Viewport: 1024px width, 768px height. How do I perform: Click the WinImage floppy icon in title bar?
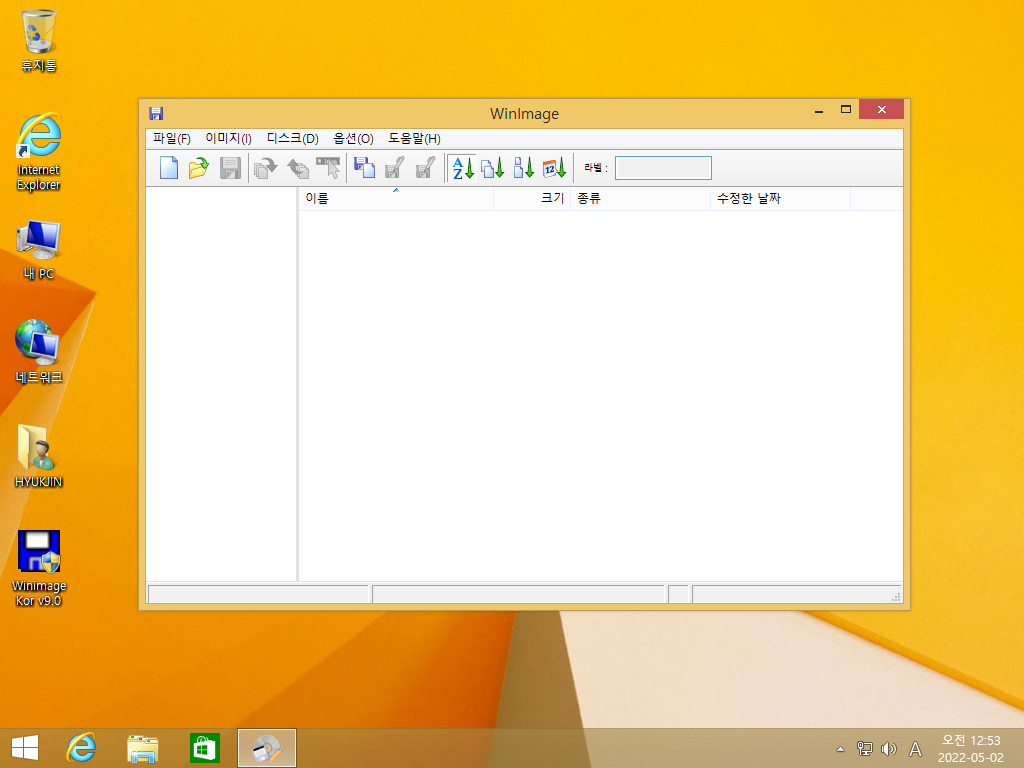click(156, 114)
